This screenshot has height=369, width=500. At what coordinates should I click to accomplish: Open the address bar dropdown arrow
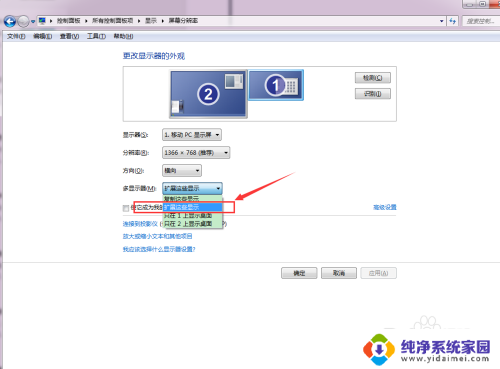(442, 21)
